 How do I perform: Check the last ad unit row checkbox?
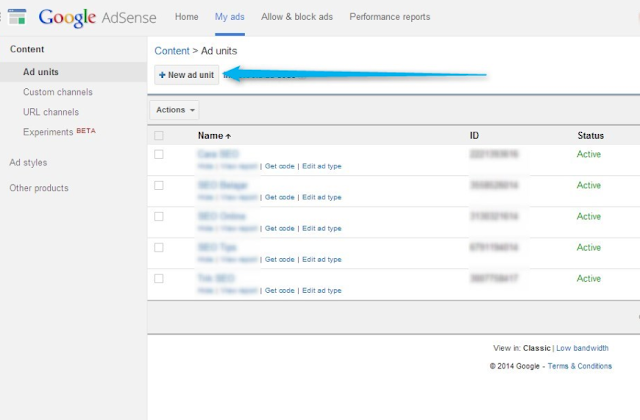[x=159, y=278]
